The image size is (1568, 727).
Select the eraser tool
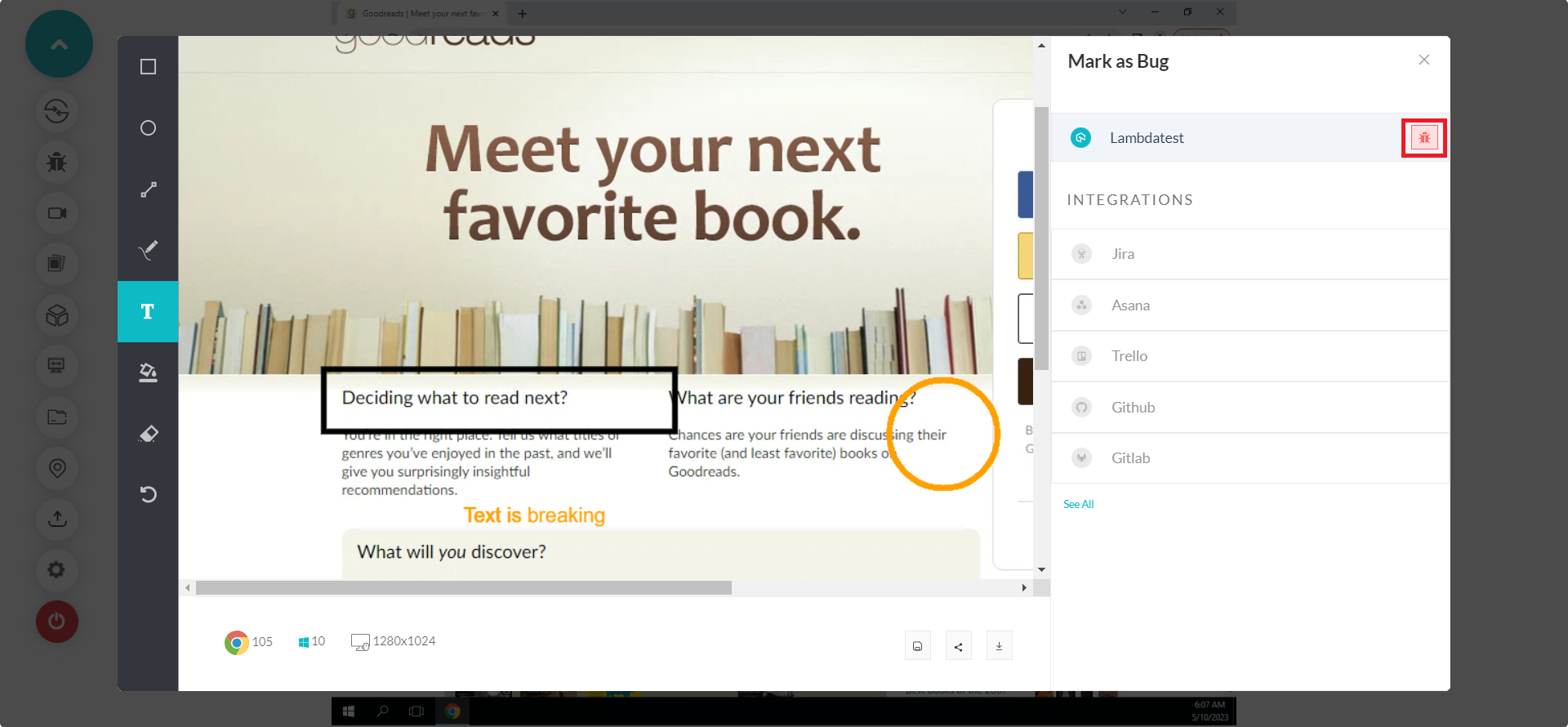tap(148, 434)
